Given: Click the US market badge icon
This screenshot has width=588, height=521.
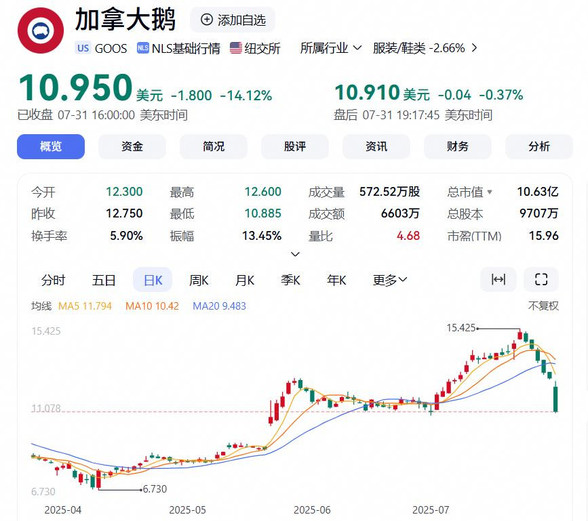Looking at the screenshot, I should pyautogui.click(x=83, y=48).
